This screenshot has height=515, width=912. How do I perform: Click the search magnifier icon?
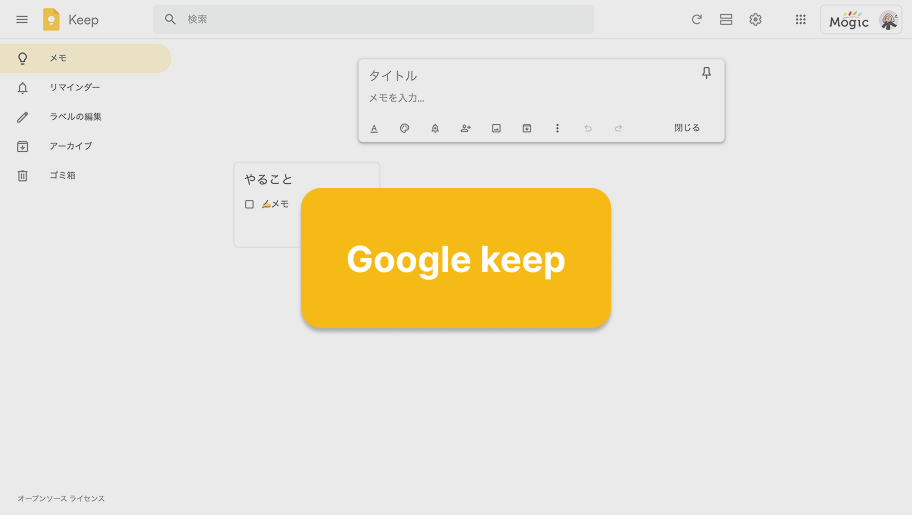pyautogui.click(x=170, y=19)
